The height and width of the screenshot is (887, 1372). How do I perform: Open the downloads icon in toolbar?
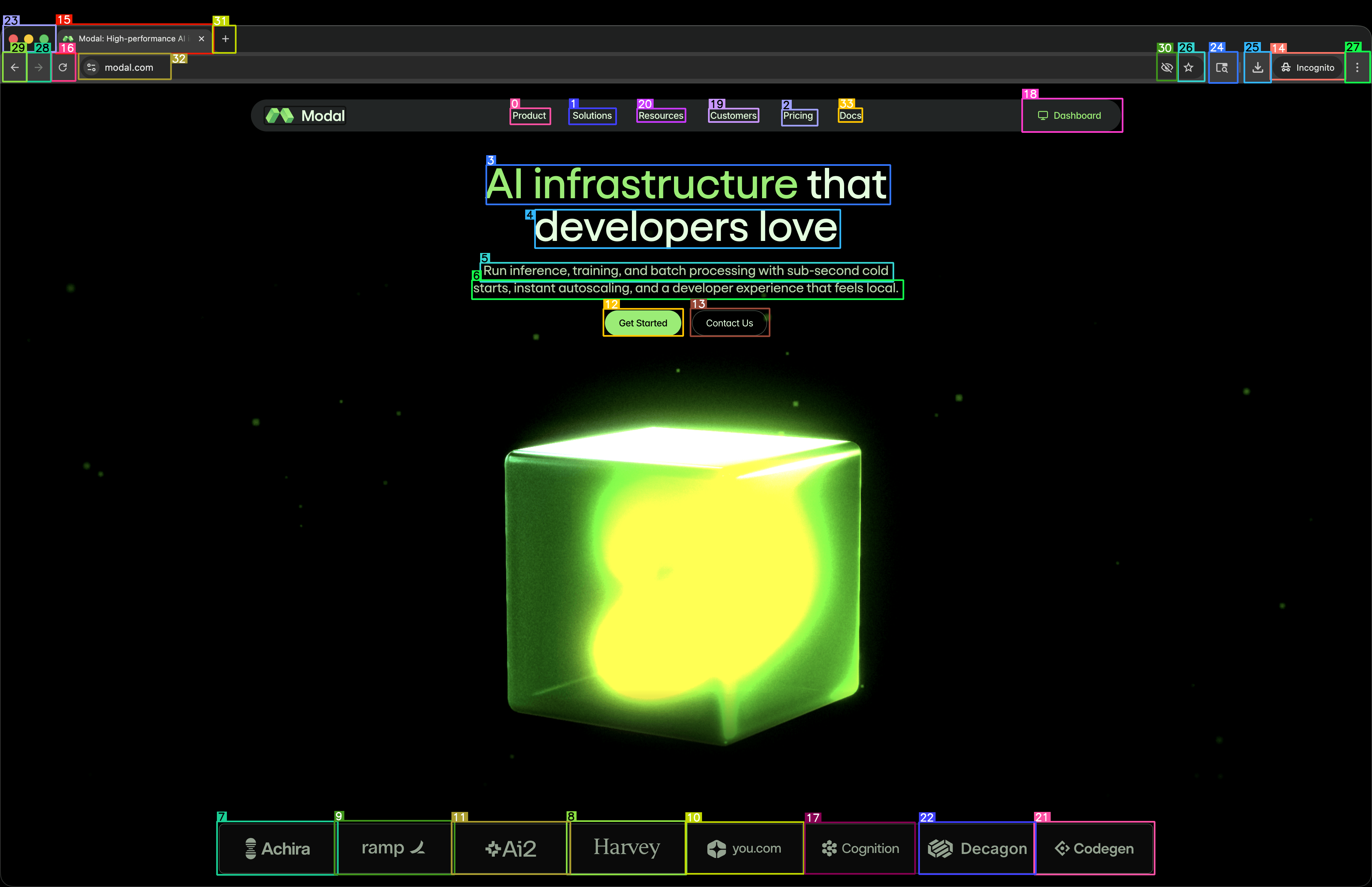click(x=1258, y=67)
